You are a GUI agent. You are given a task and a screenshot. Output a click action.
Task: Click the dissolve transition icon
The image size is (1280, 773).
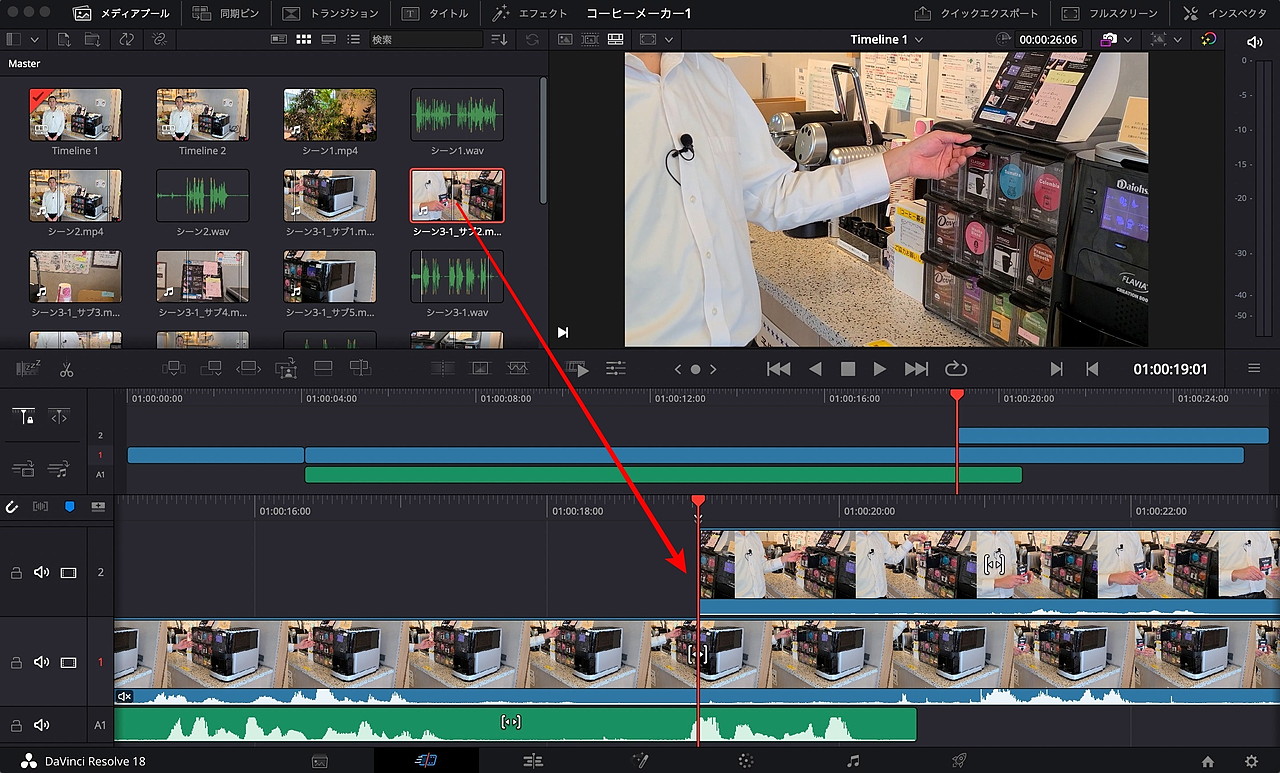[x=480, y=369]
